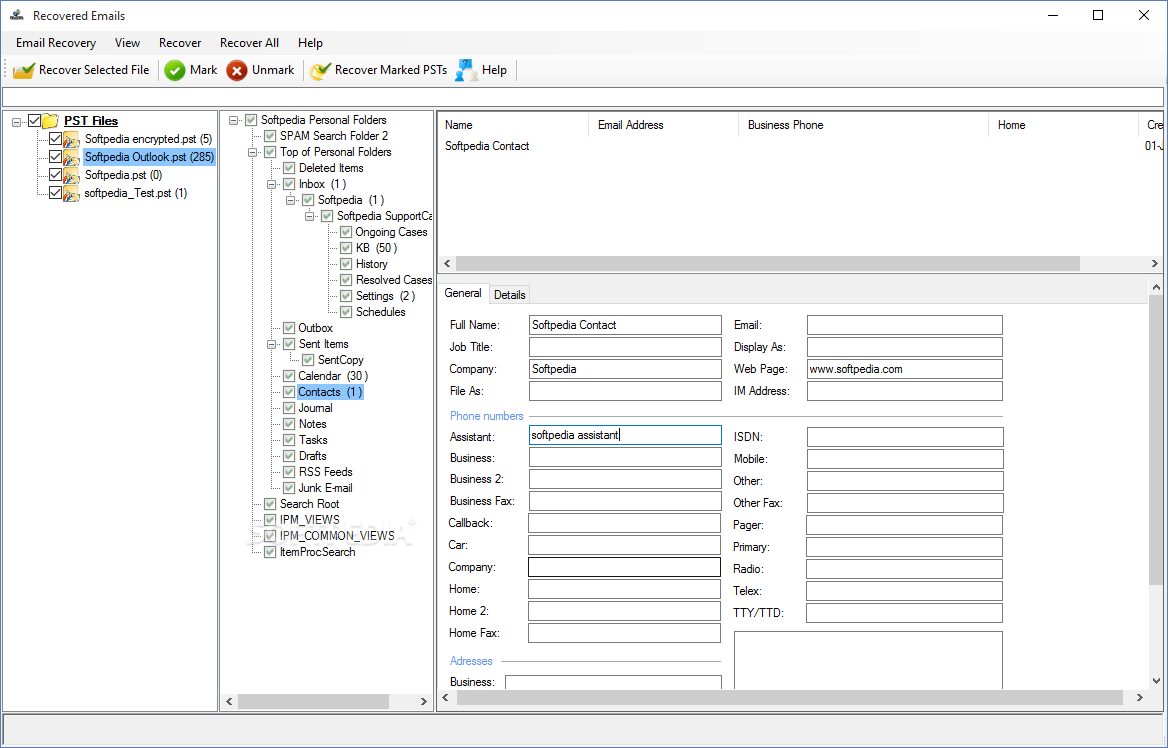Click the Home column header

pyautogui.click(x=1064, y=125)
